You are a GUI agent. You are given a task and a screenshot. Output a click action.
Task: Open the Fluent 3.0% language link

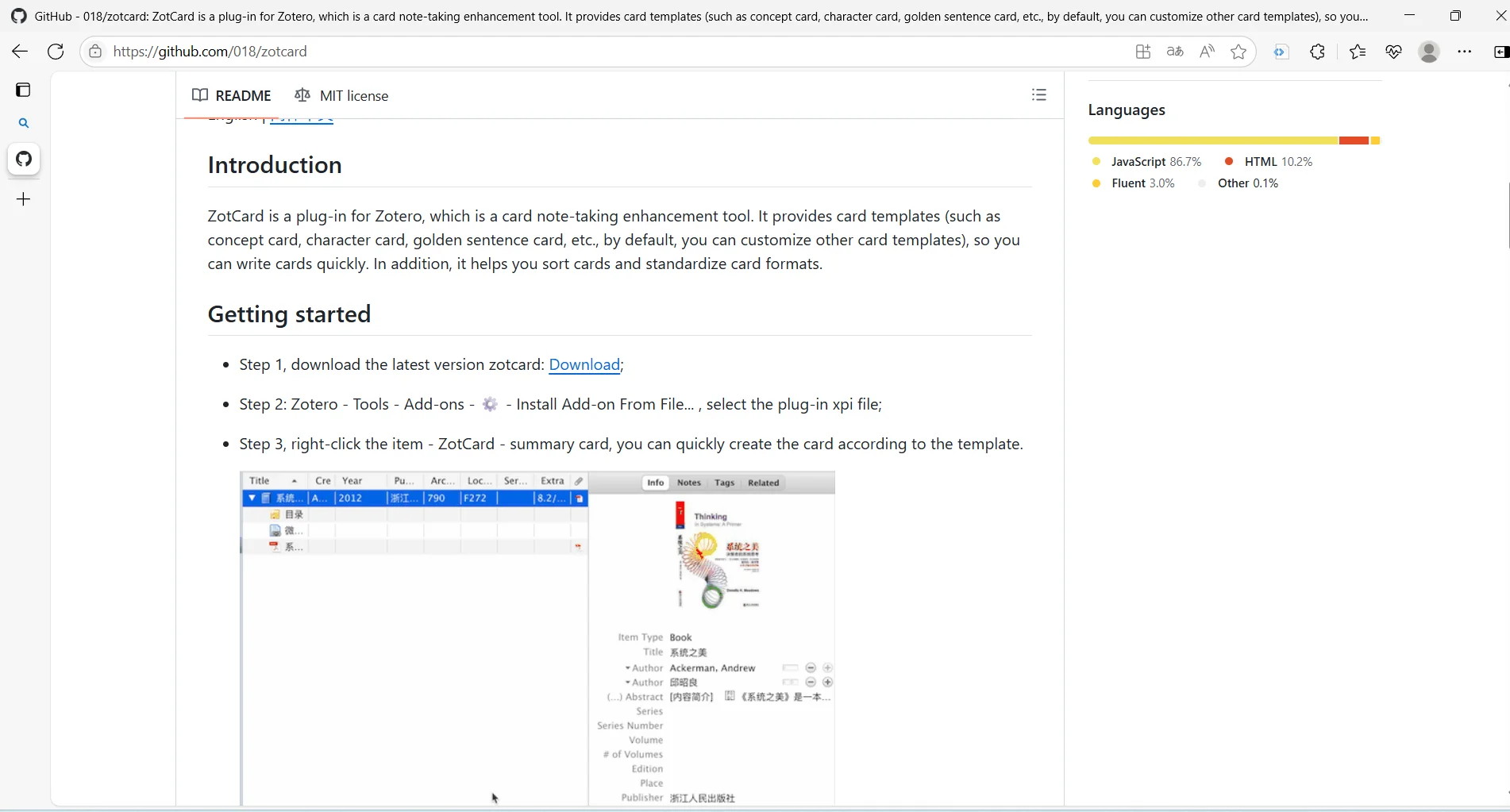point(1134,183)
